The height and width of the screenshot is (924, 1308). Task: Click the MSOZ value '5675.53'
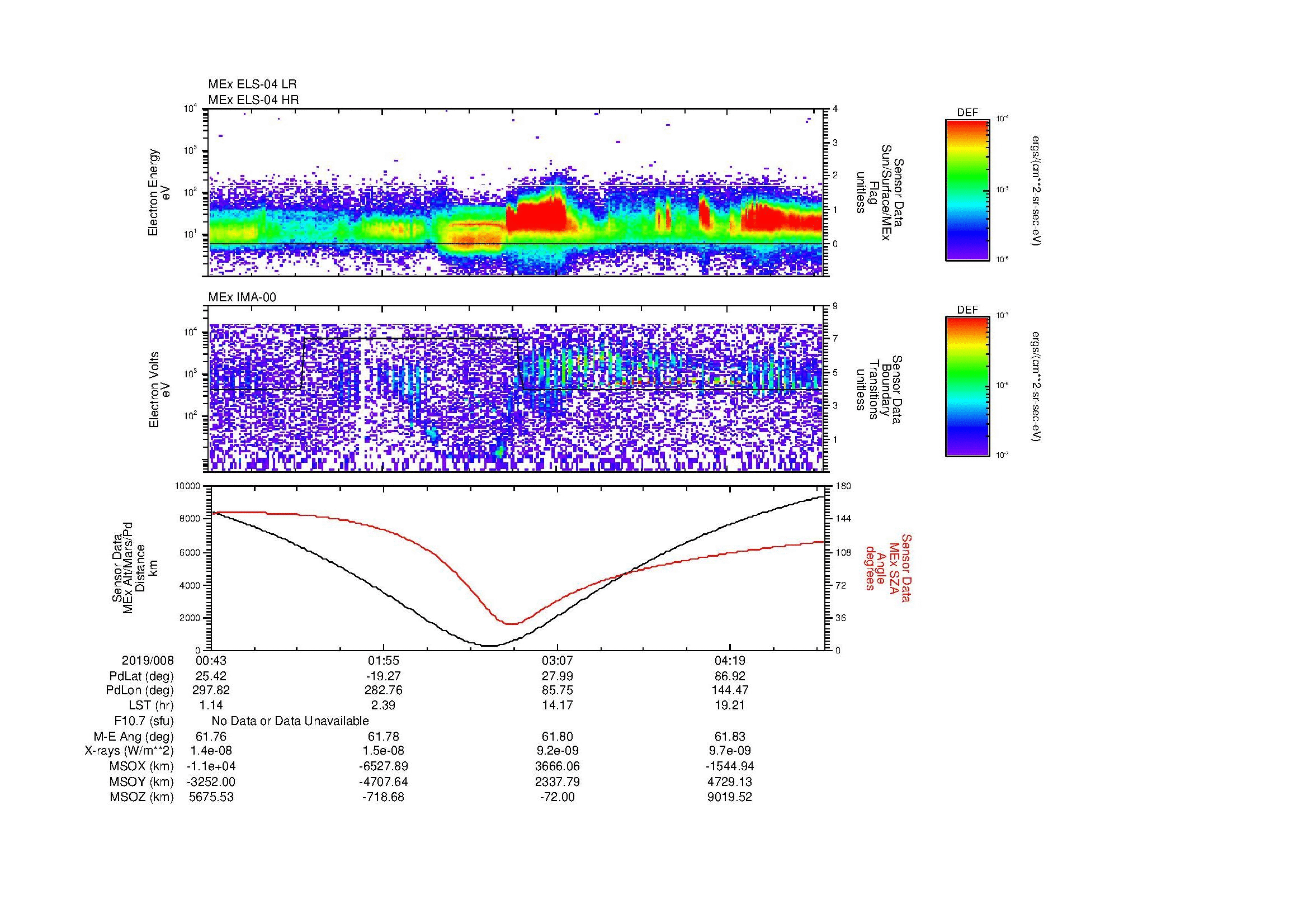click(211, 797)
